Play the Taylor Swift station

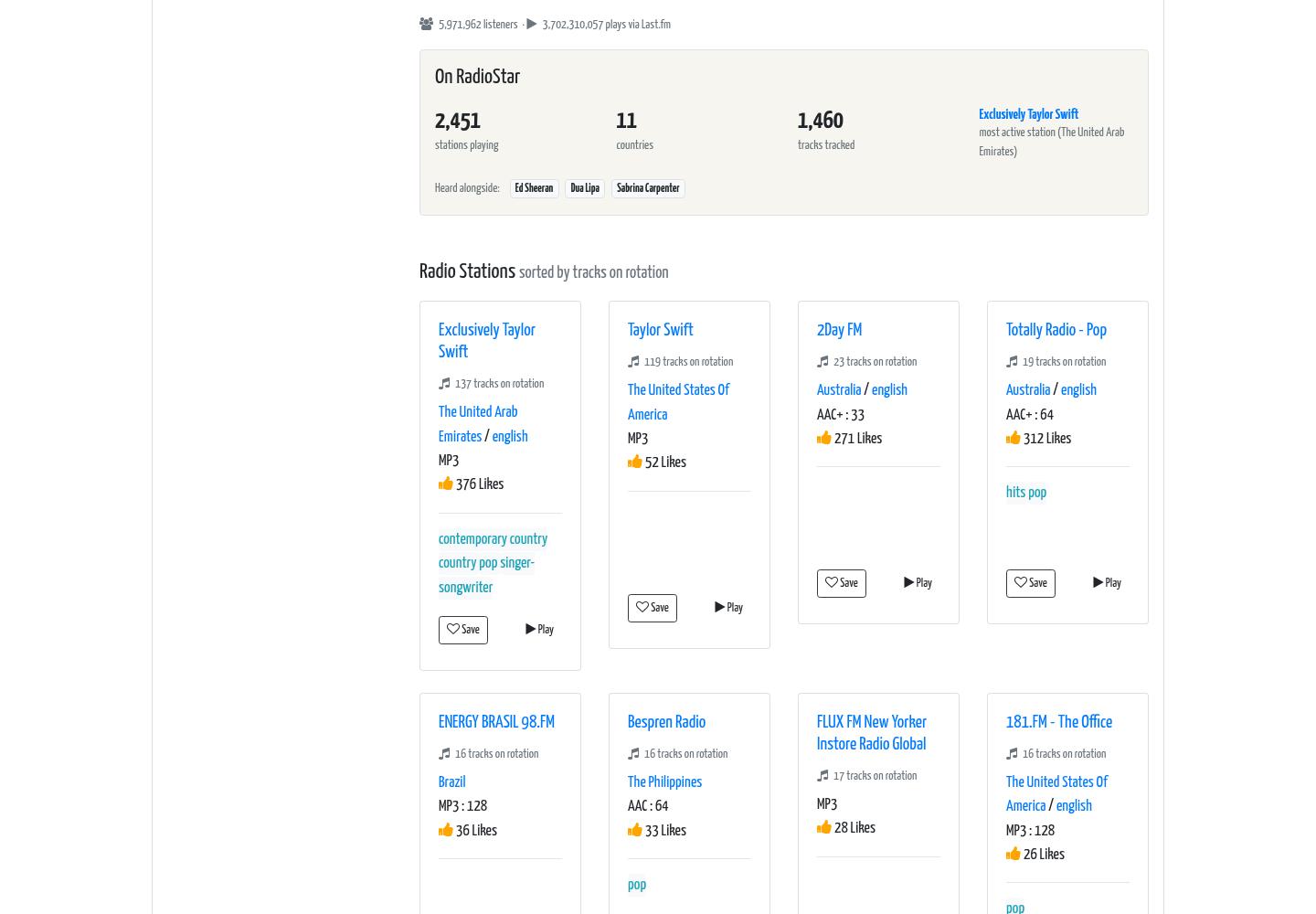click(x=728, y=608)
